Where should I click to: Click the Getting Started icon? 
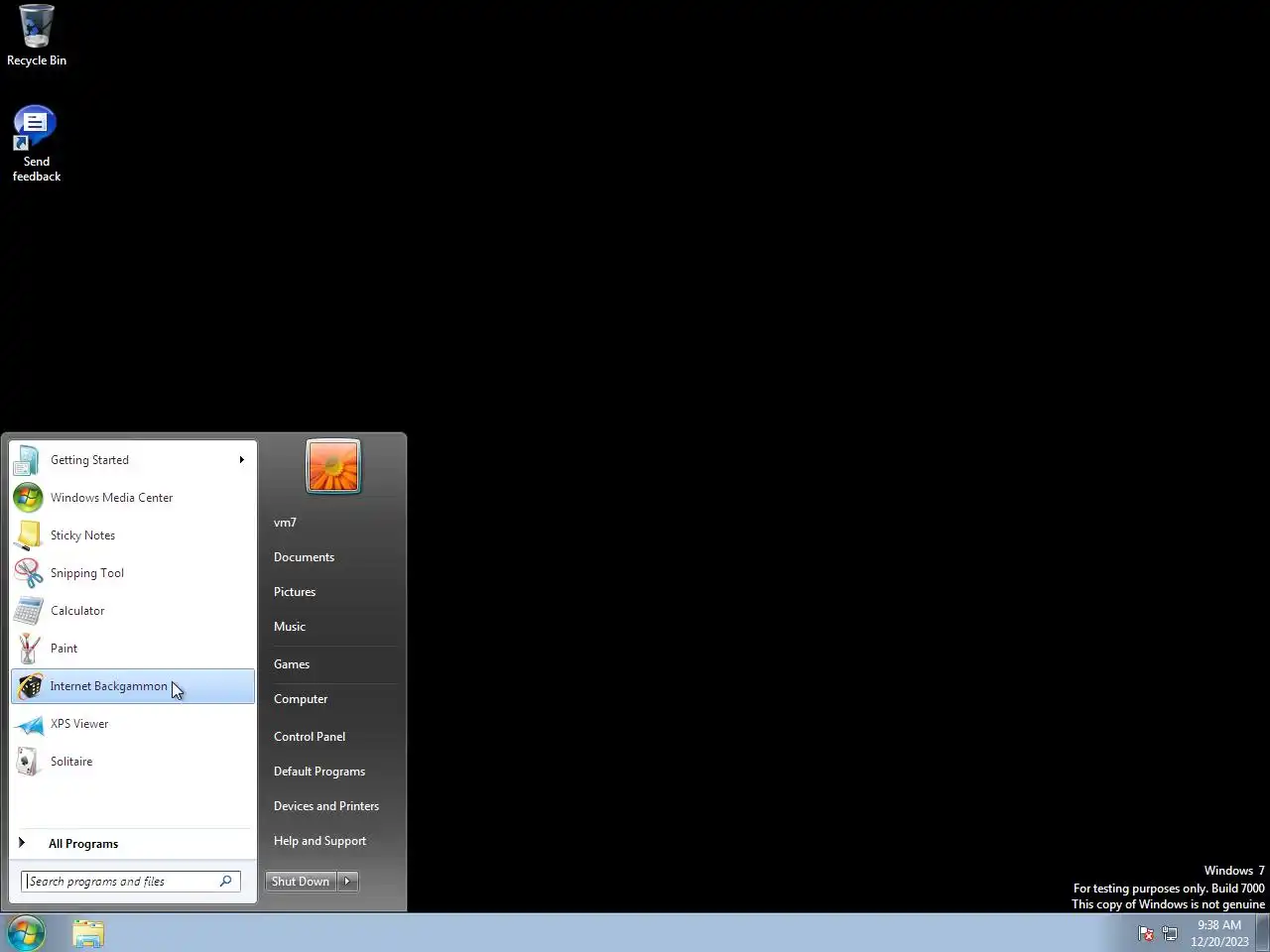coord(28,460)
